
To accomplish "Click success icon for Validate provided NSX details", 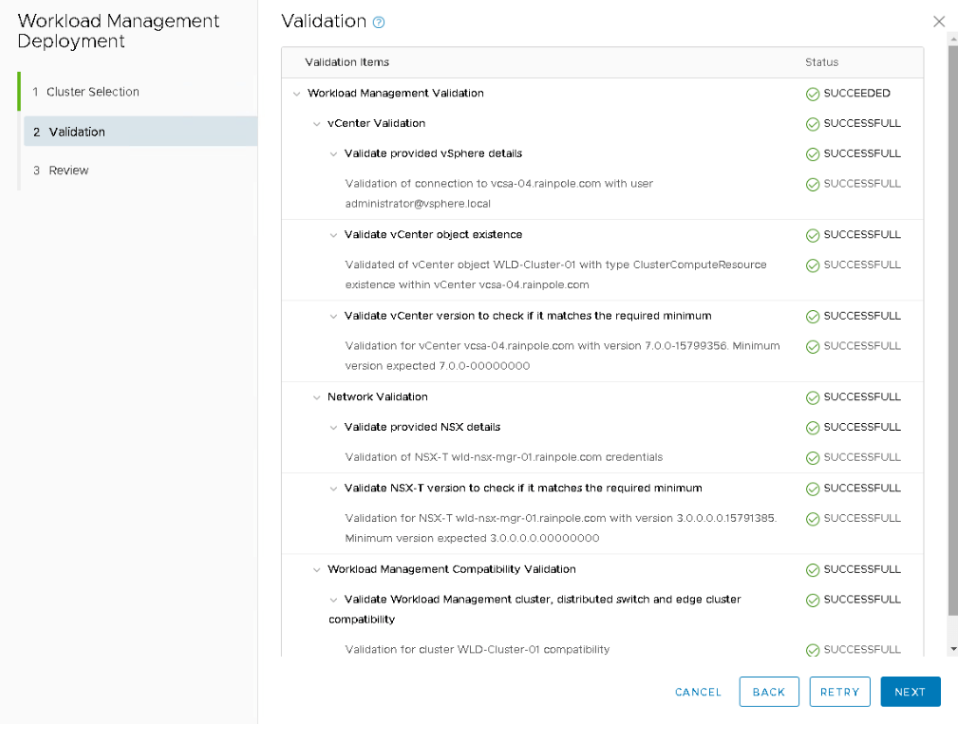I will tap(812, 428).
